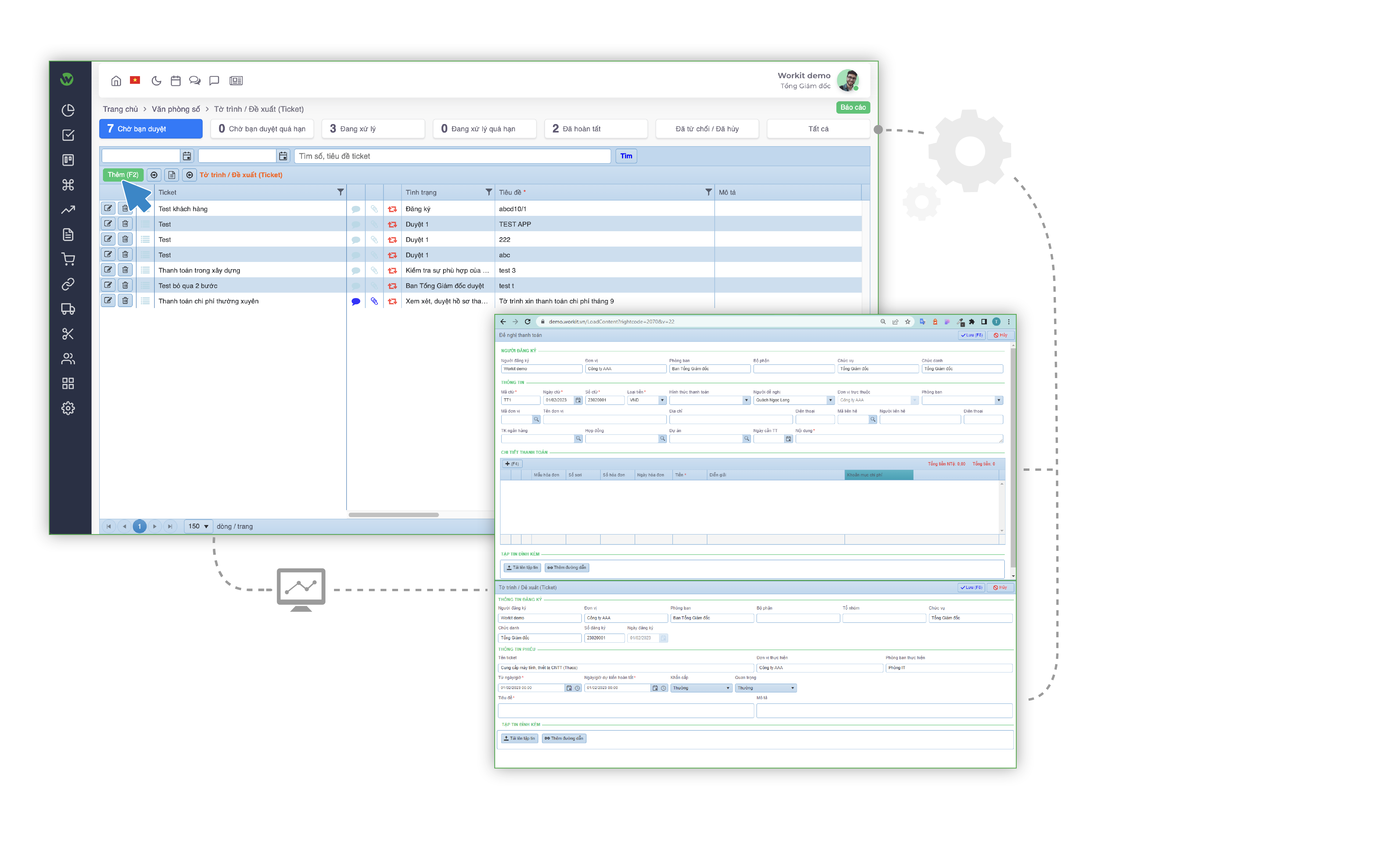
Task: Switch language via the Vietnam flag icon
Action: (x=135, y=80)
